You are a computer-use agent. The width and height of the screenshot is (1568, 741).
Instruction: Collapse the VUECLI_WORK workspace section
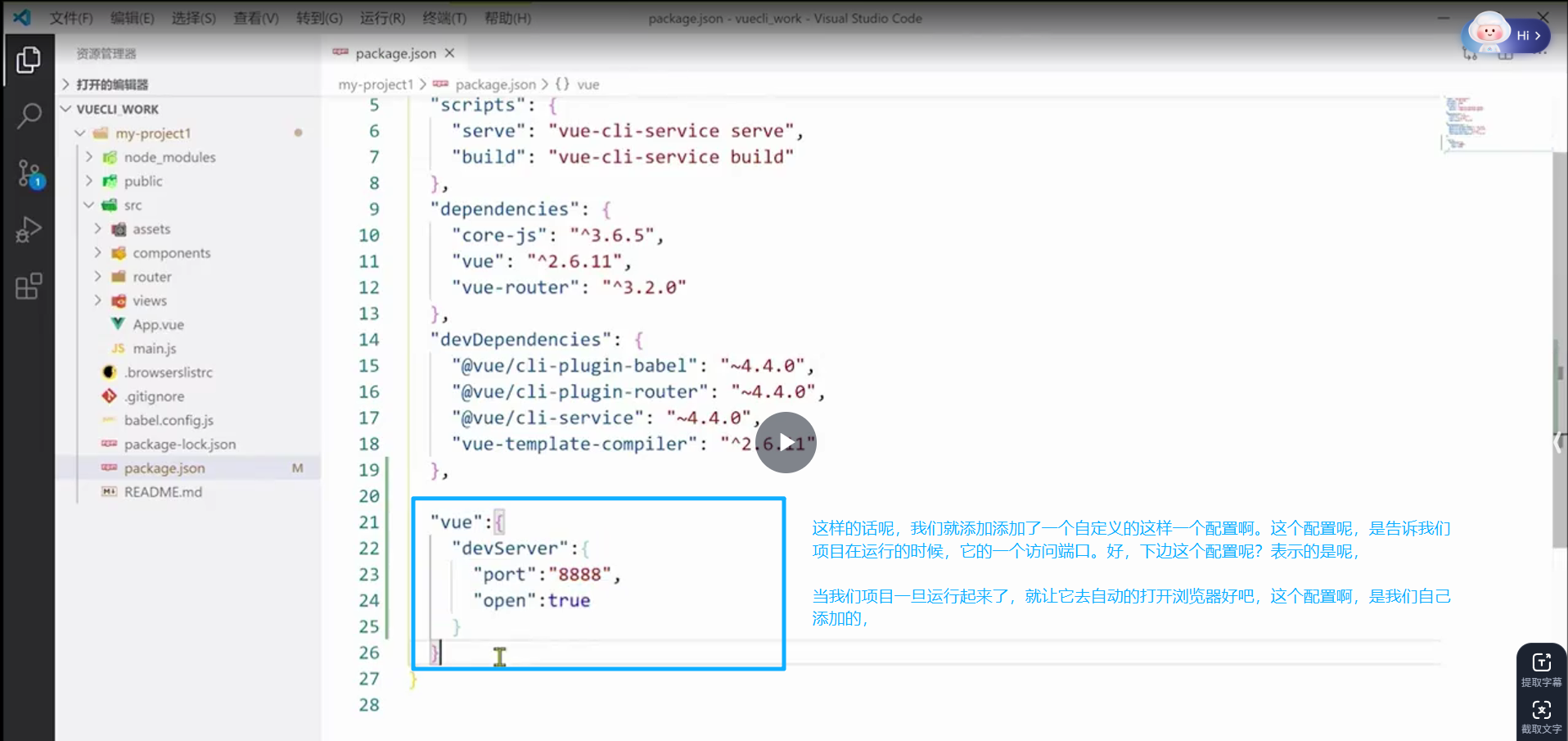pyautogui.click(x=117, y=109)
